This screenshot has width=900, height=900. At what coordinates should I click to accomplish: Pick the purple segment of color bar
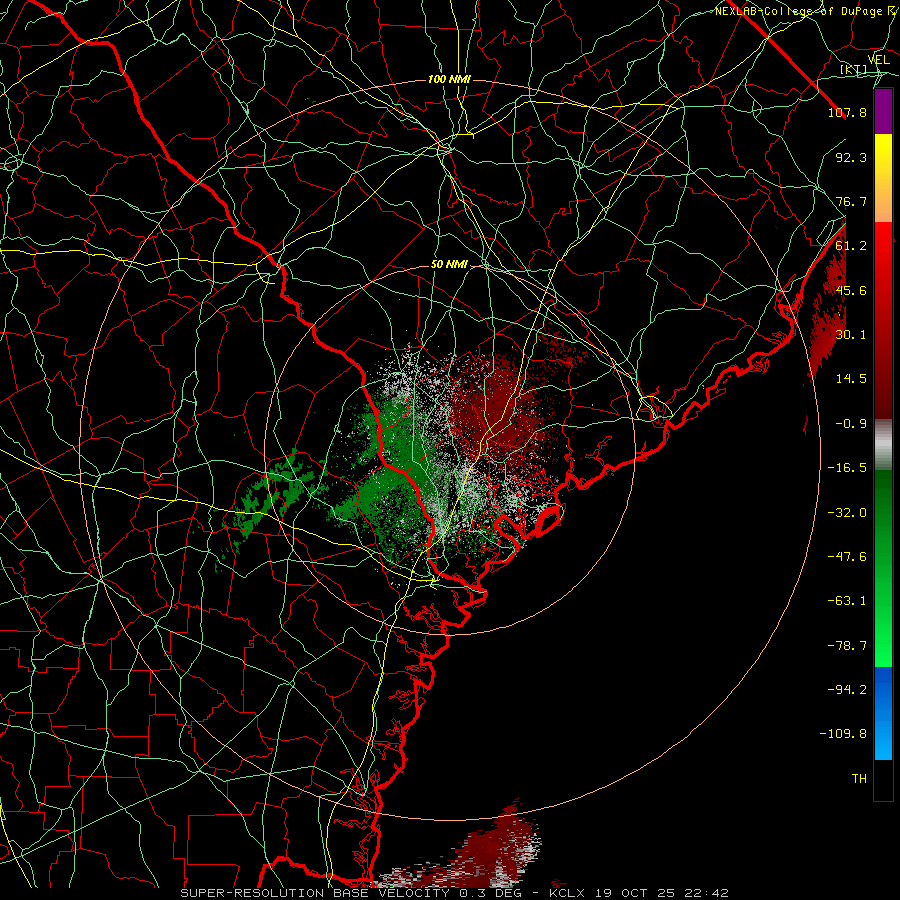coord(883,111)
